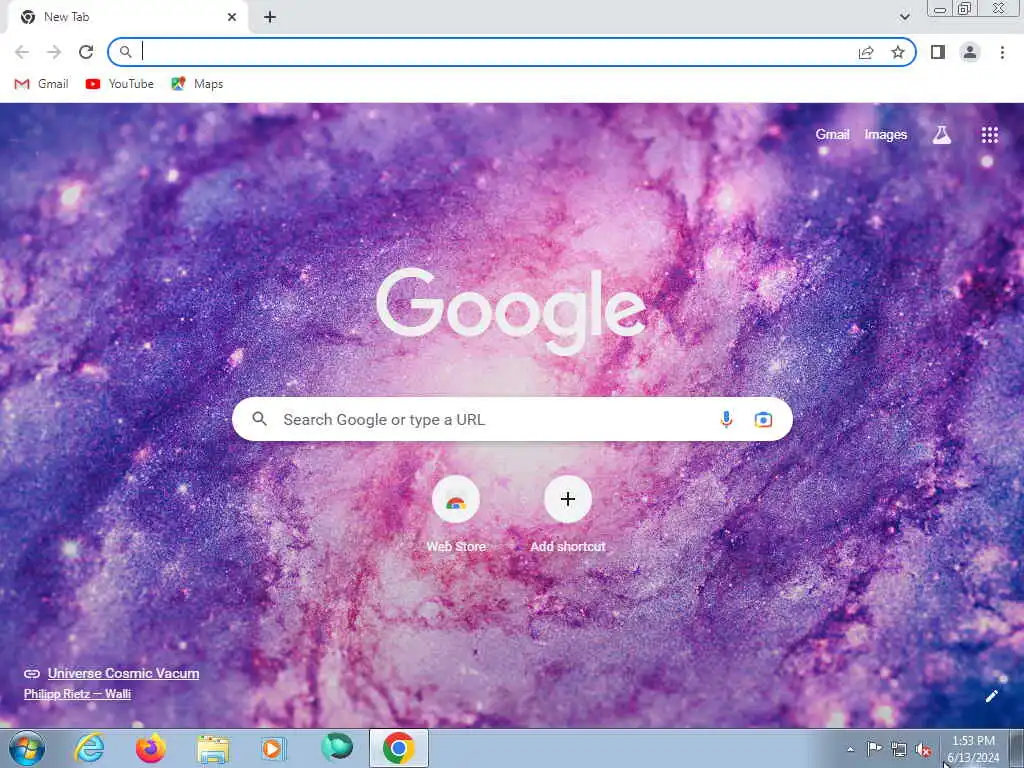
Task: Open the Windows Start menu
Action: 27,748
